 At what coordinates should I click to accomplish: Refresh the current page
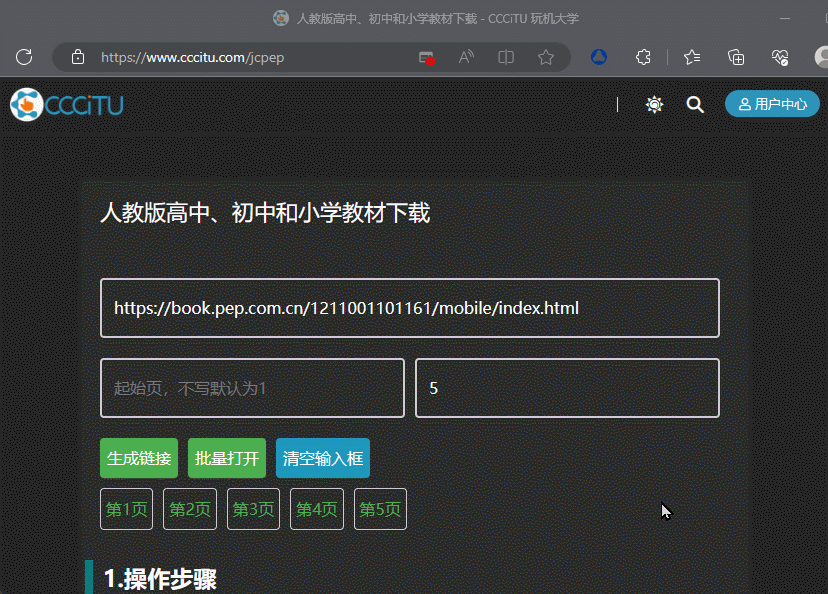pyautogui.click(x=24, y=57)
